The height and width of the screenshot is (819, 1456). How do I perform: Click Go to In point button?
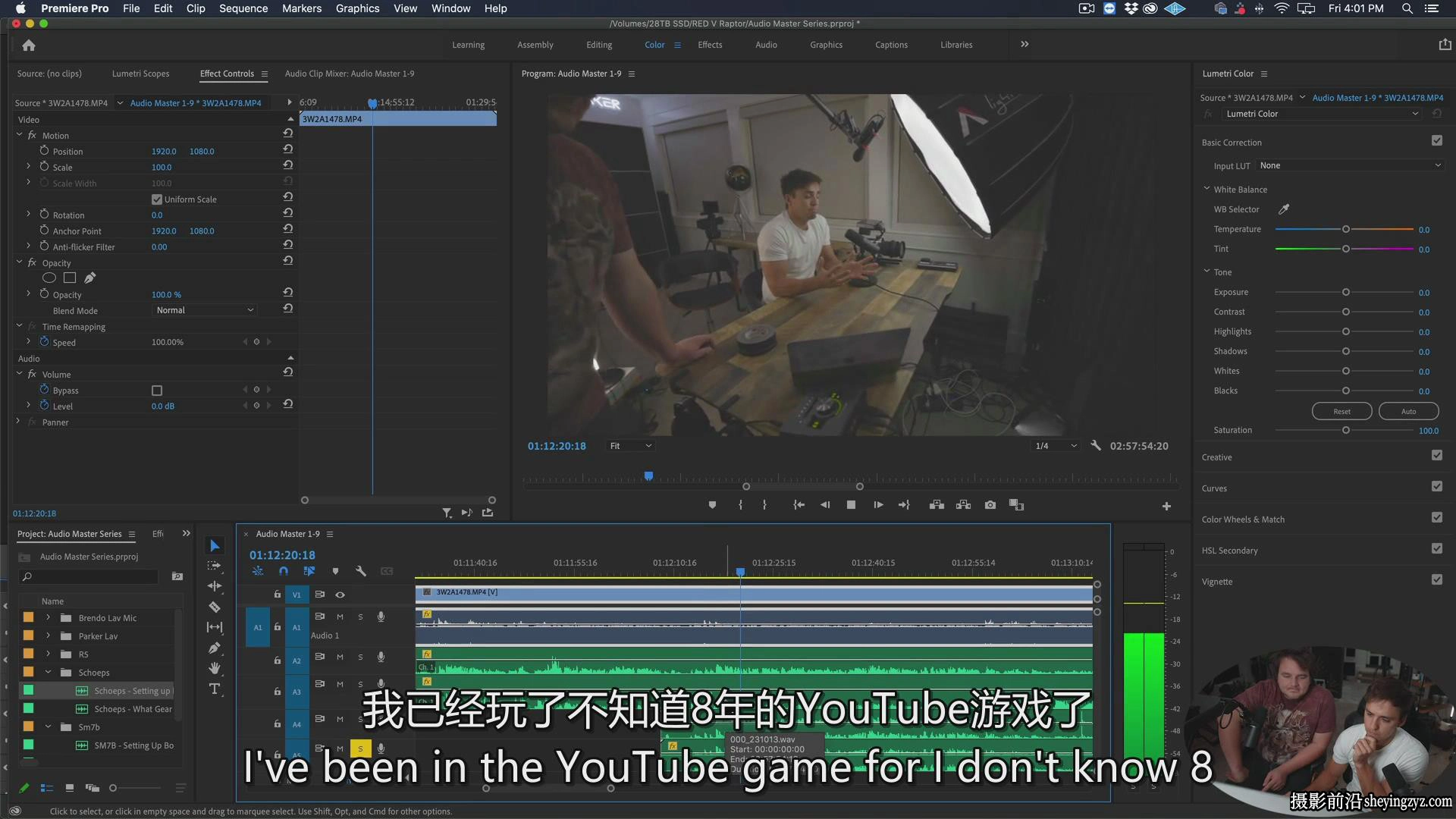pyautogui.click(x=799, y=505)
